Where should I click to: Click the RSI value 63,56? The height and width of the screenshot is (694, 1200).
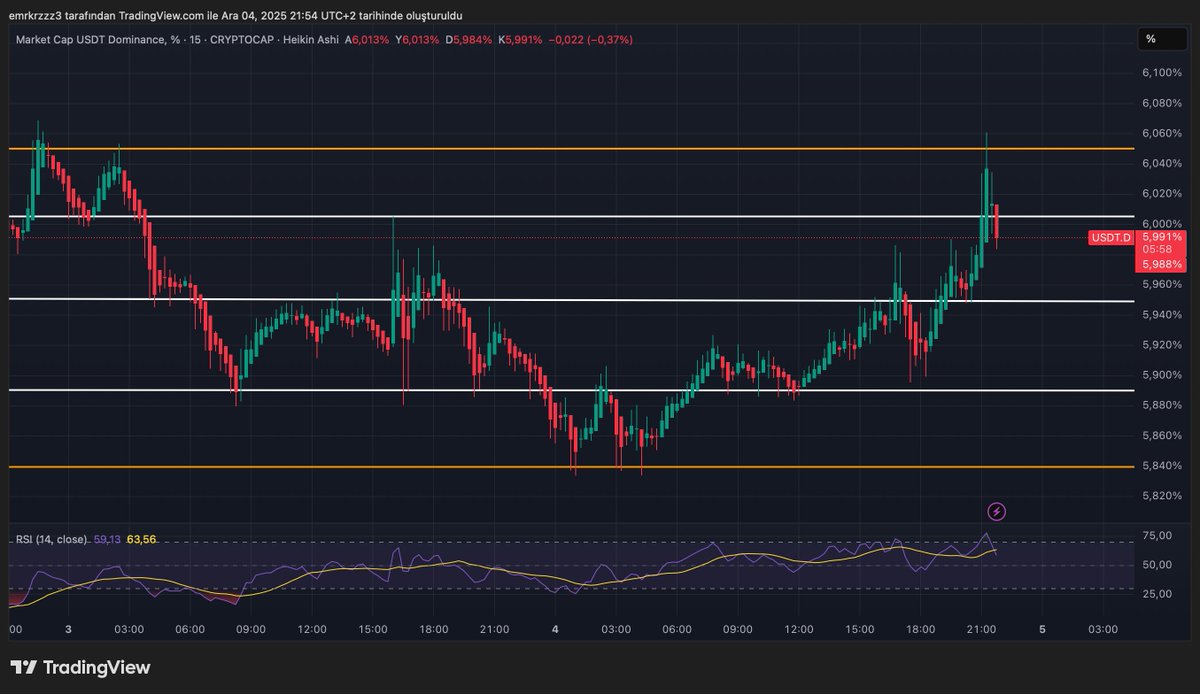[x=141, y=539]
